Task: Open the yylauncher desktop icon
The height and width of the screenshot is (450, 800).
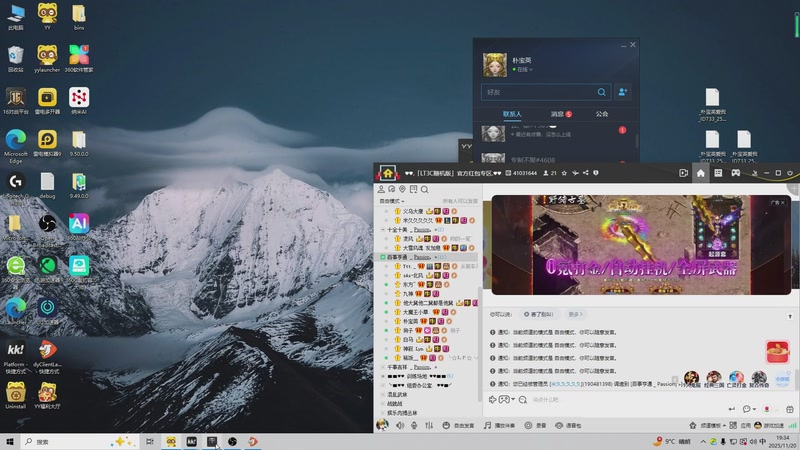Action: [x=47, y=59]
